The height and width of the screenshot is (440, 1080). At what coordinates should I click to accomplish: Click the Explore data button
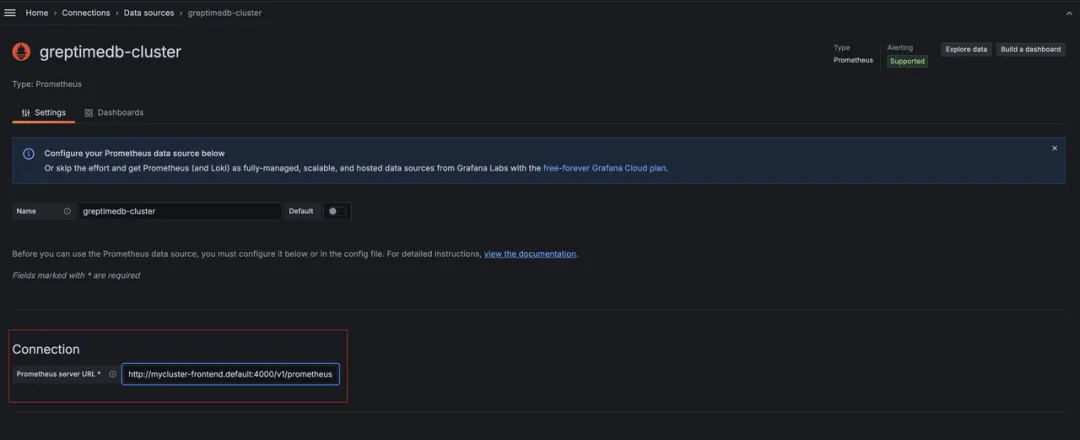(x=966, y=50)
